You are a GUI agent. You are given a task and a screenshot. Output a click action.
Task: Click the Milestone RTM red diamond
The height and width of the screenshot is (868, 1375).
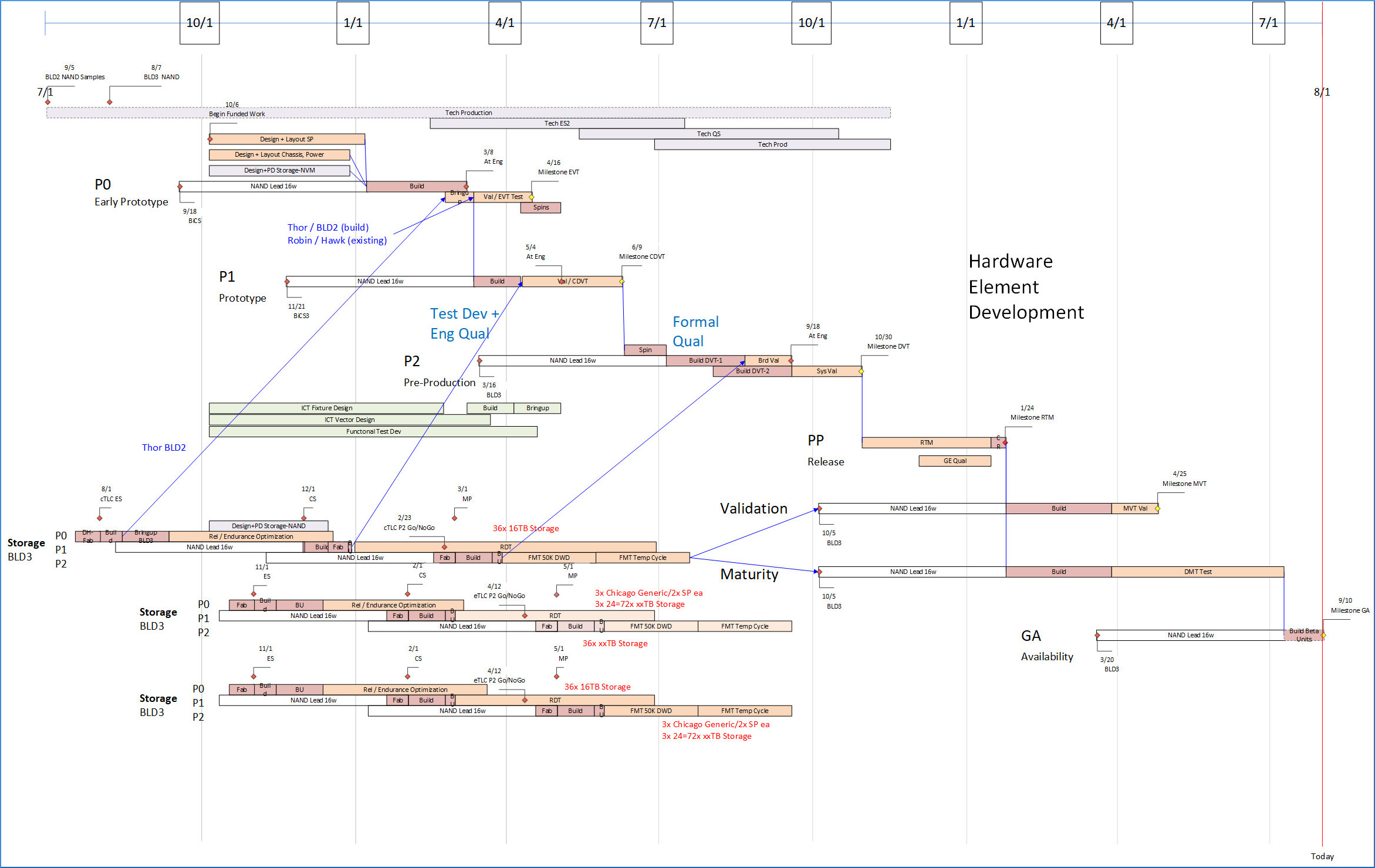click(1005, 443)
